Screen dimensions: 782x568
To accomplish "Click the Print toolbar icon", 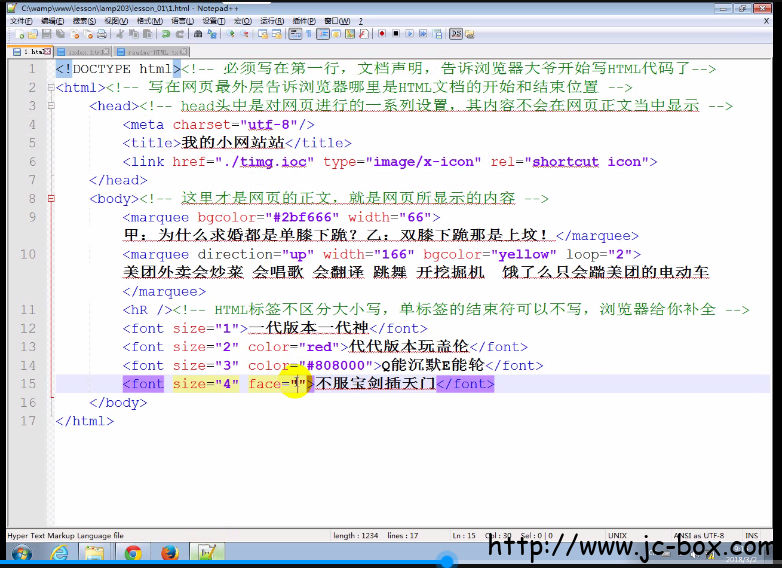I will pyautogui.click(x=102, y=33).
